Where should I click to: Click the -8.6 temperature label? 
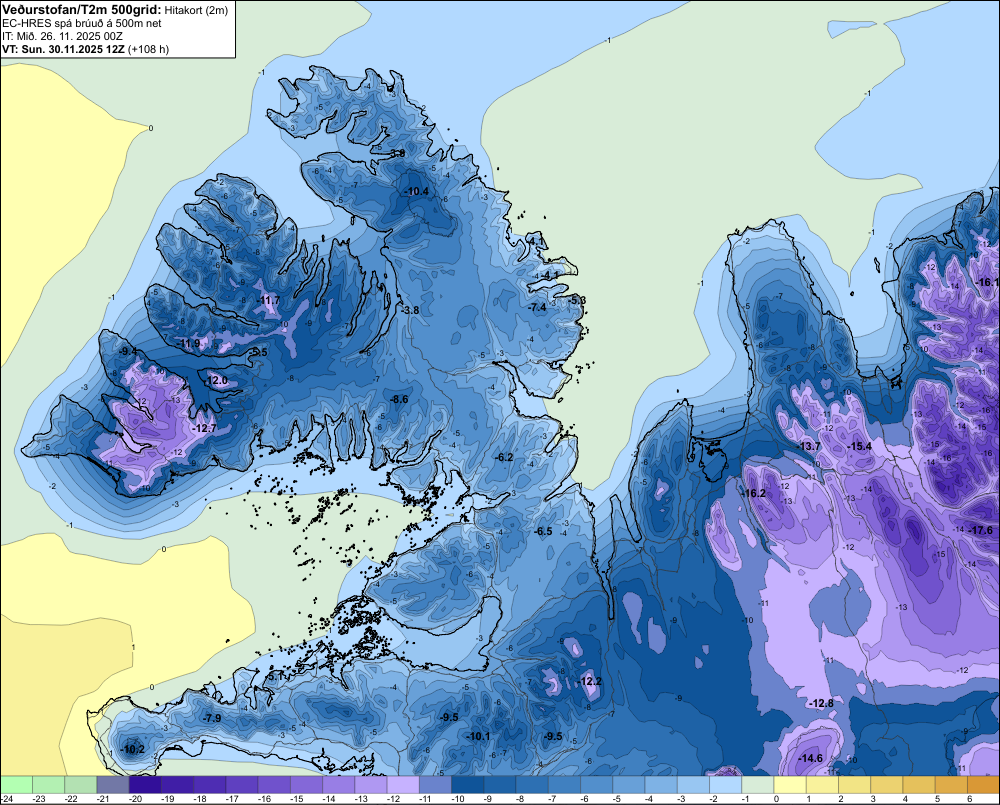pyautogui.click(x=399, y=399)
